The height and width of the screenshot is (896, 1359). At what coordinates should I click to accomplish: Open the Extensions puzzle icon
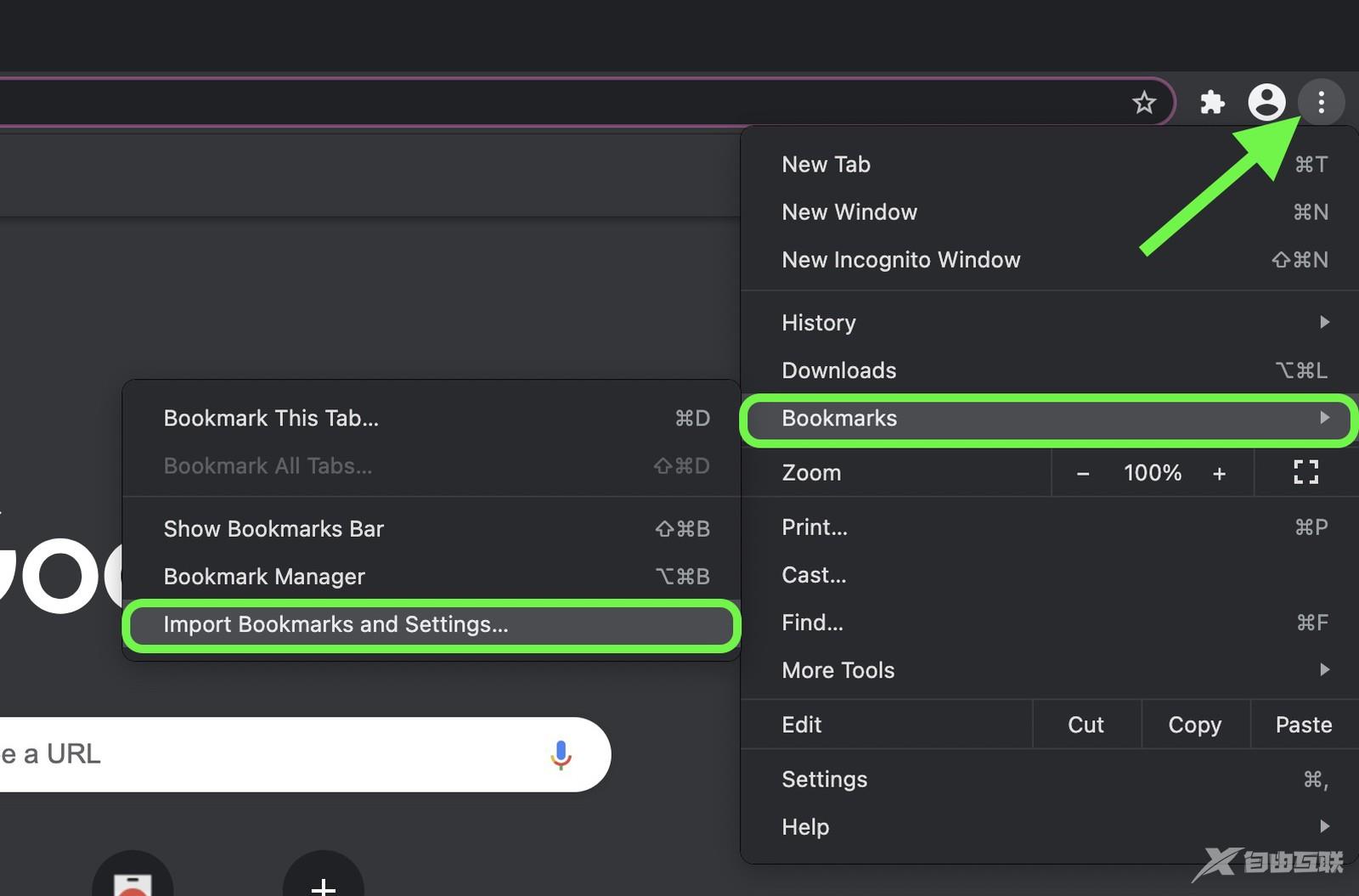pyautogui.click(x=1212, y=103)
